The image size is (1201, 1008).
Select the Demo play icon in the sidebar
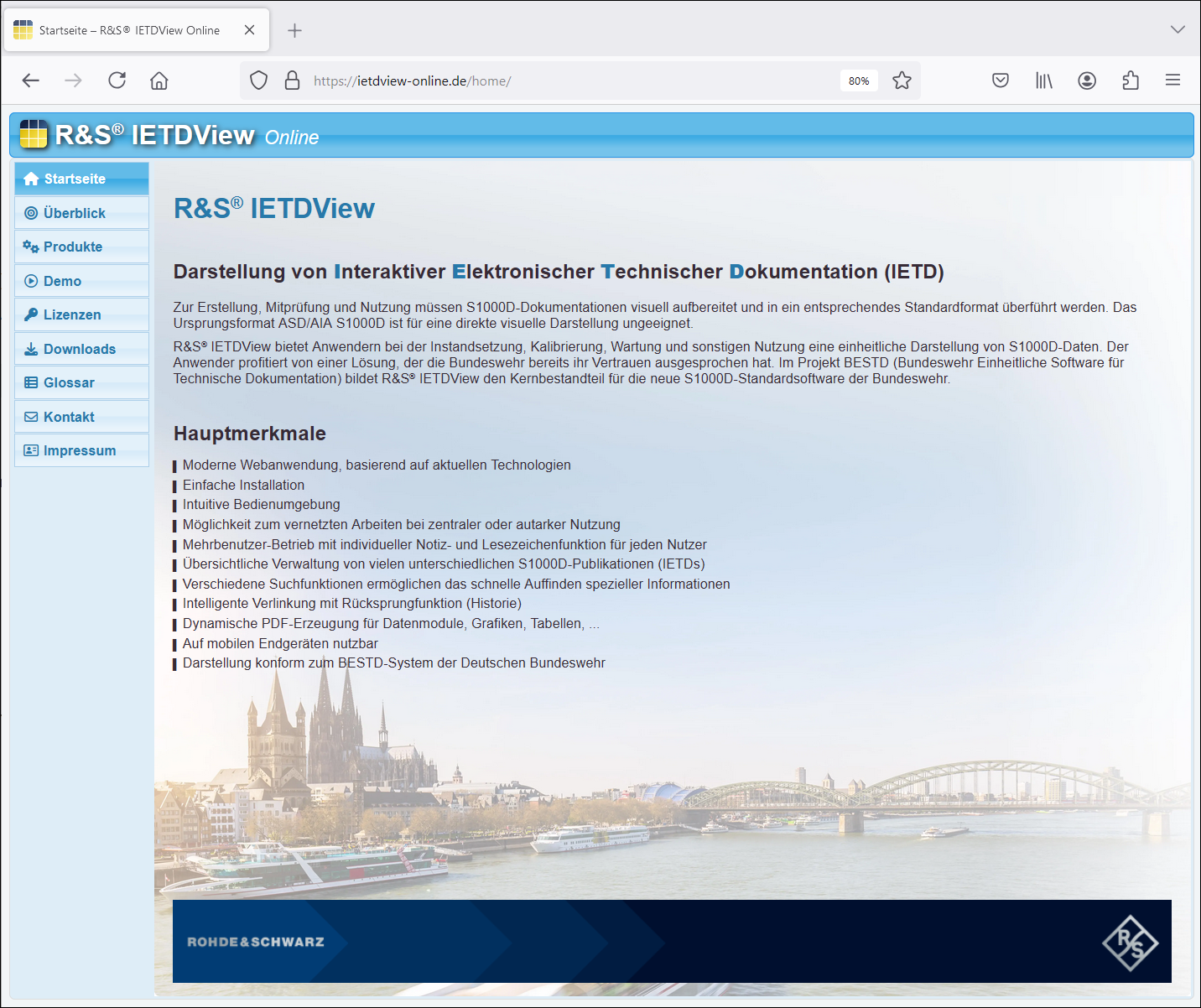click(31, 280)
